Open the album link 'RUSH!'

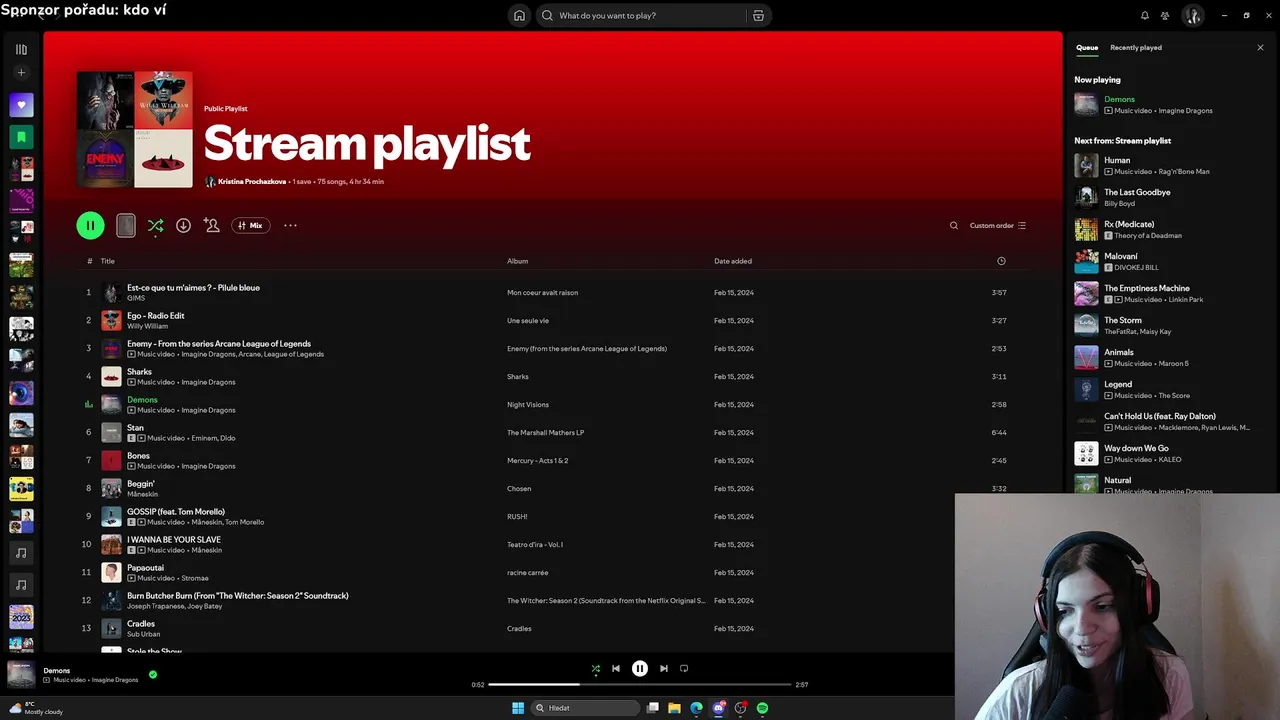click(x=517, y=517)
